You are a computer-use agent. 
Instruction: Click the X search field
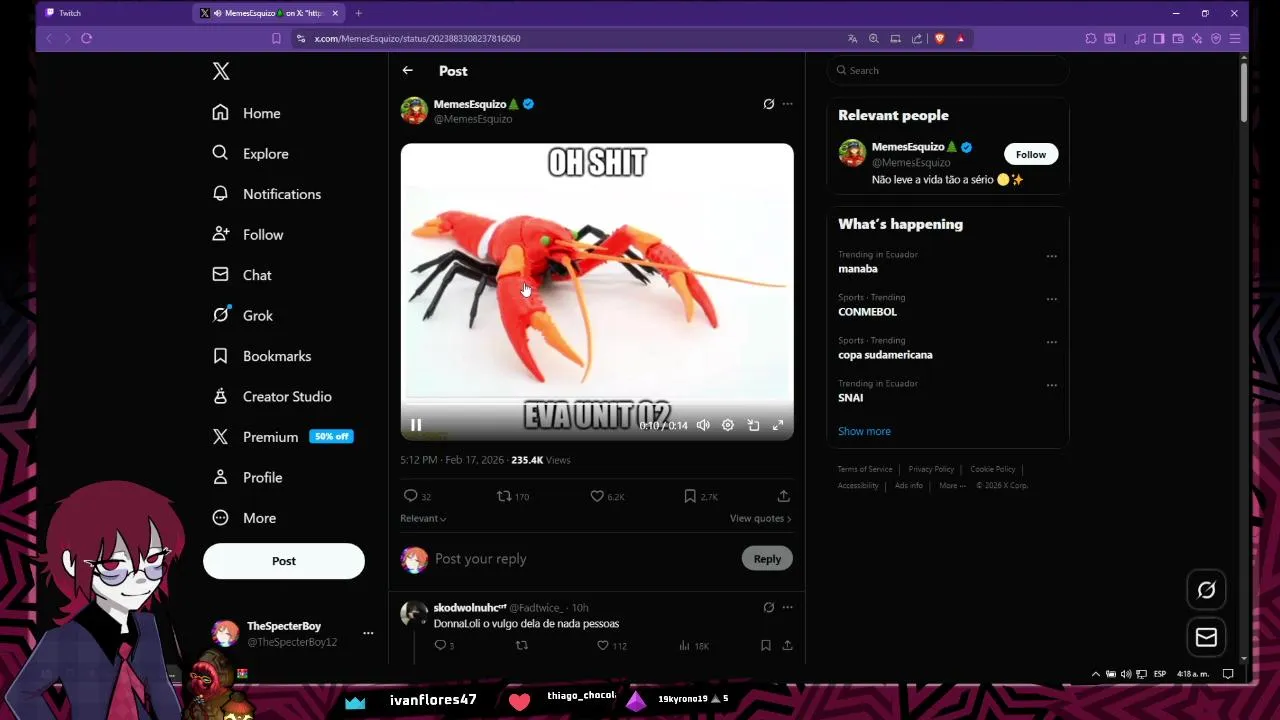pyautogui.click(x=948, y=70)
